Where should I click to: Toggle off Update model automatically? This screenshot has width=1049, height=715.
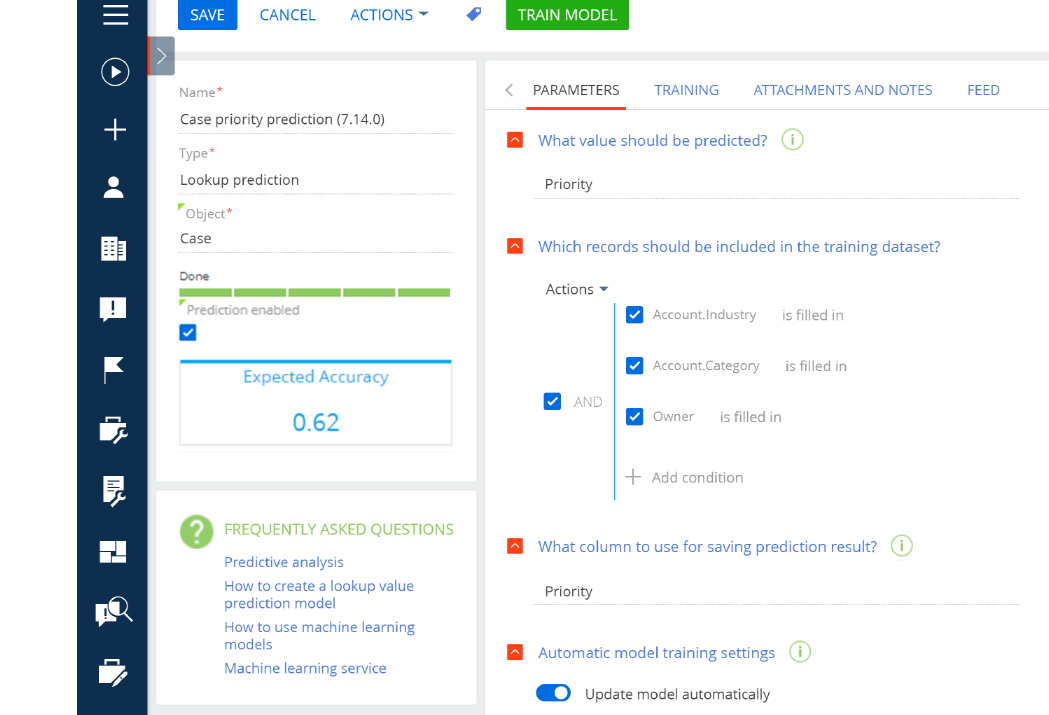coord(553,693)
